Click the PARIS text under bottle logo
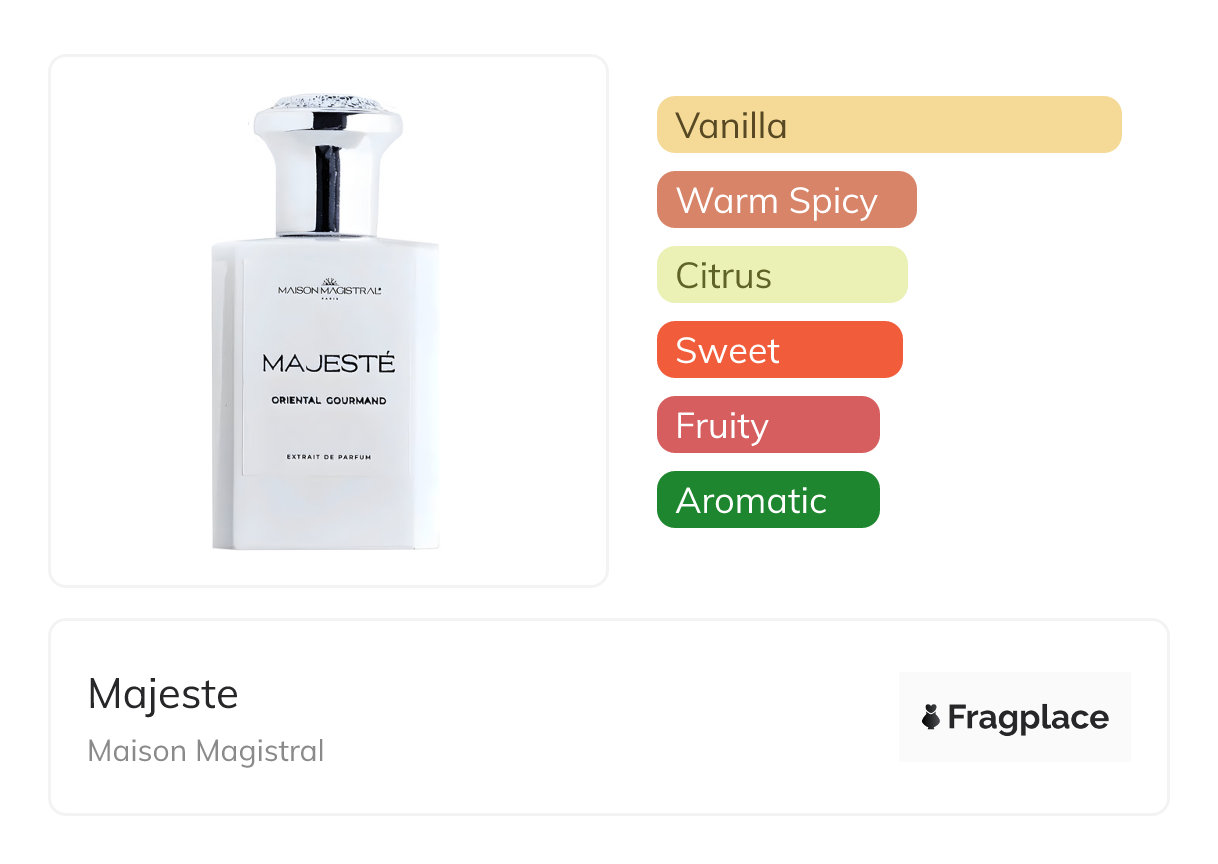1218x864 pixels. point(330,297)
